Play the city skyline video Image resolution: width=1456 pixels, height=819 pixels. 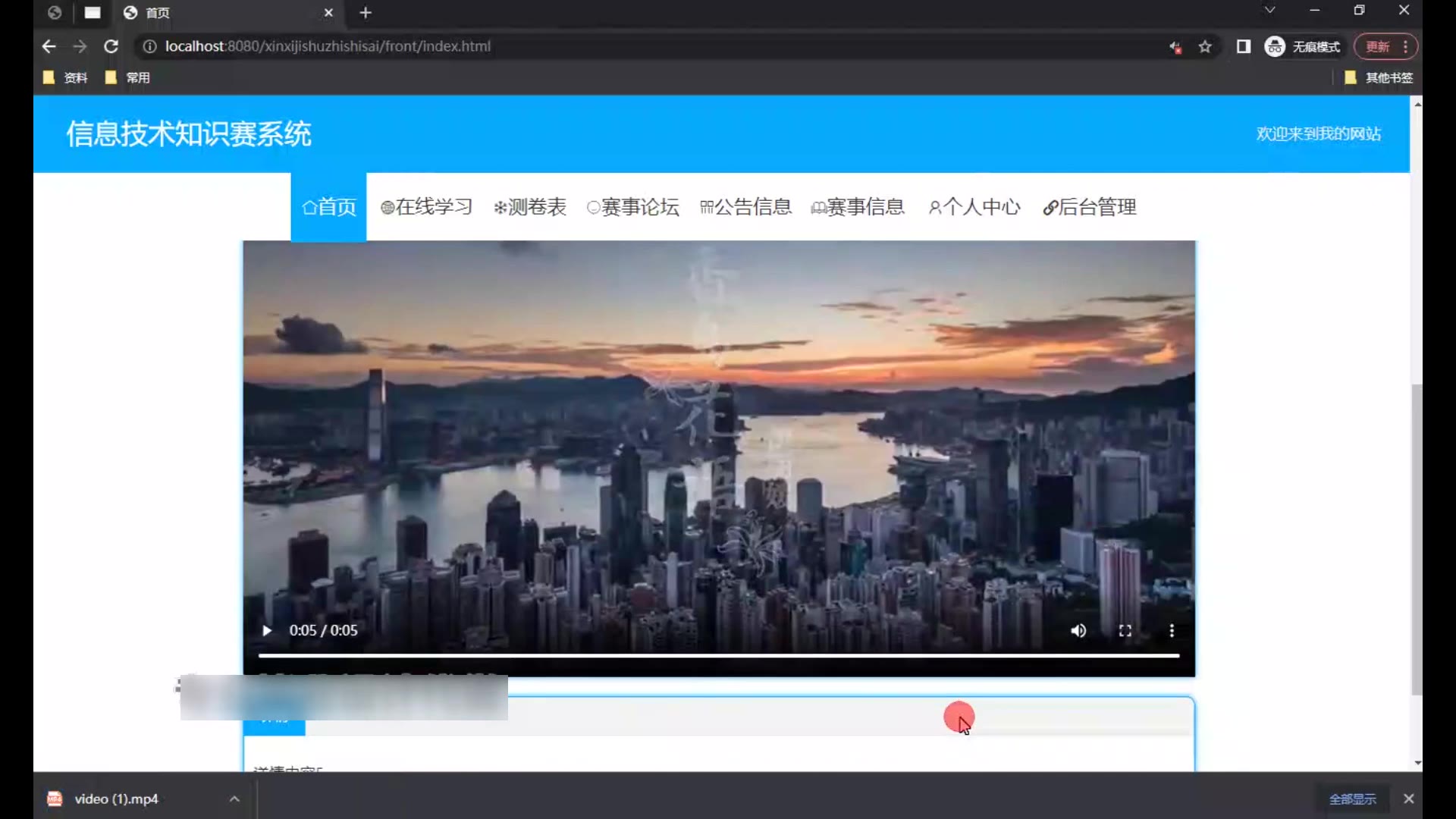pyautogui.click(x=267, y=631)
